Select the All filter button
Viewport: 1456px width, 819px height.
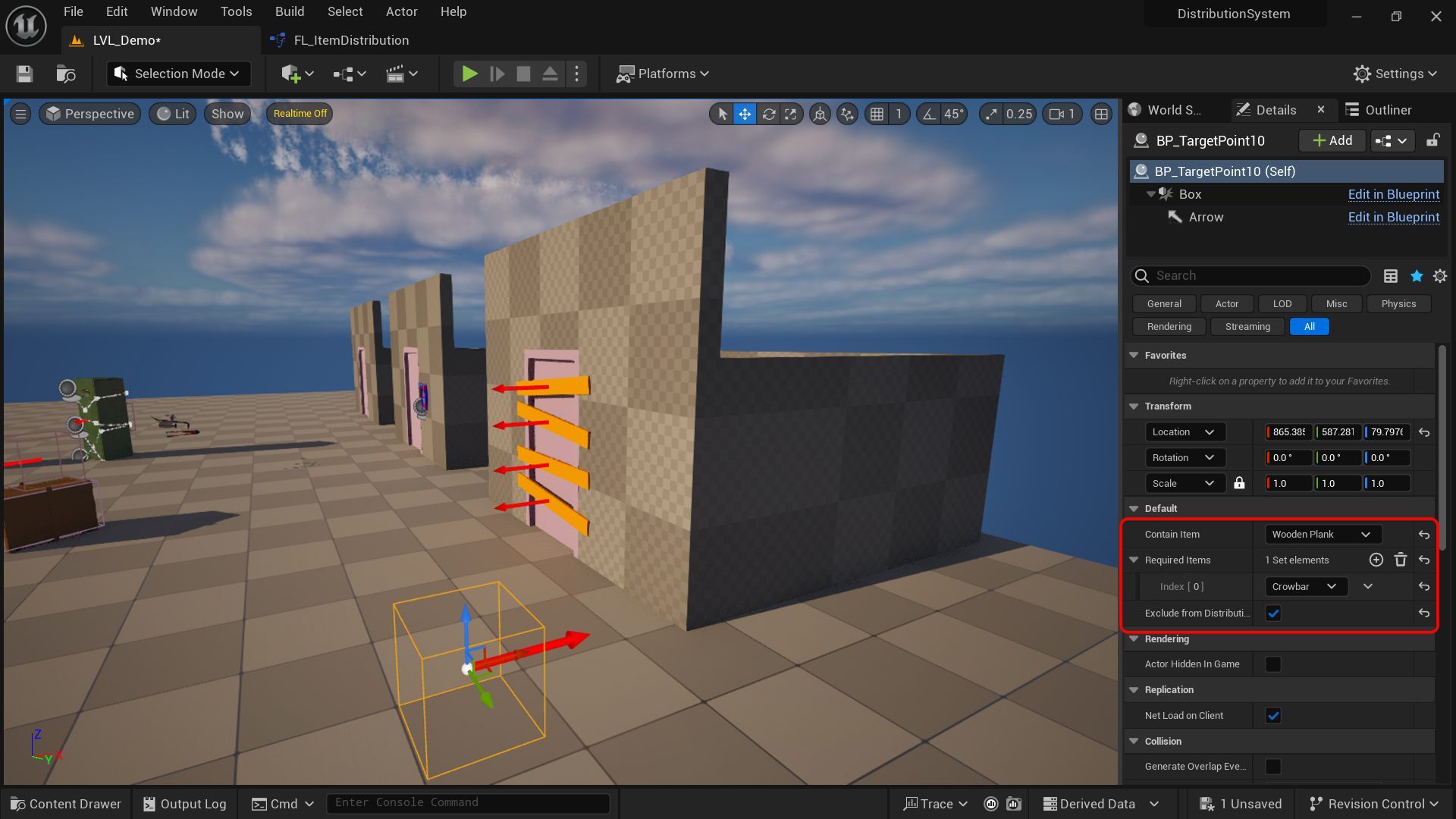[x=1310, y=327]
